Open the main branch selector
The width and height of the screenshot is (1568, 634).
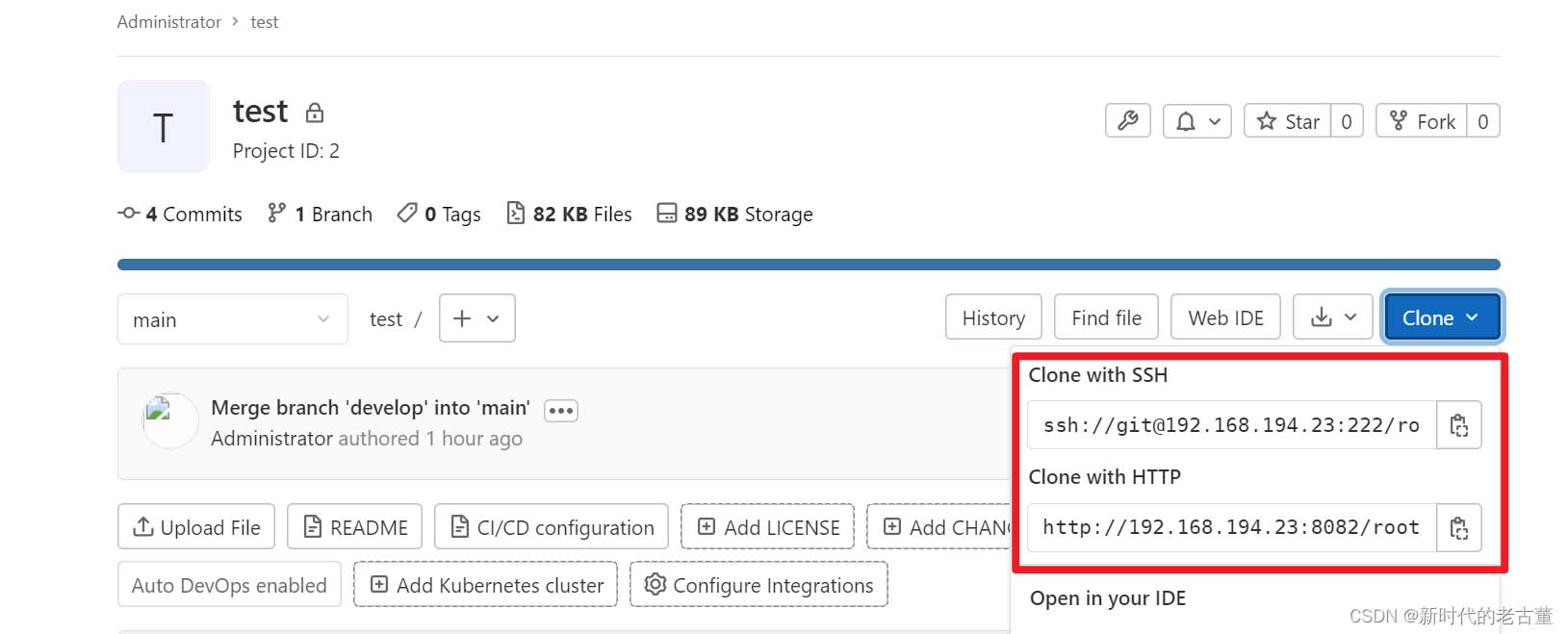pyautogui.click(x=232, y=319)
